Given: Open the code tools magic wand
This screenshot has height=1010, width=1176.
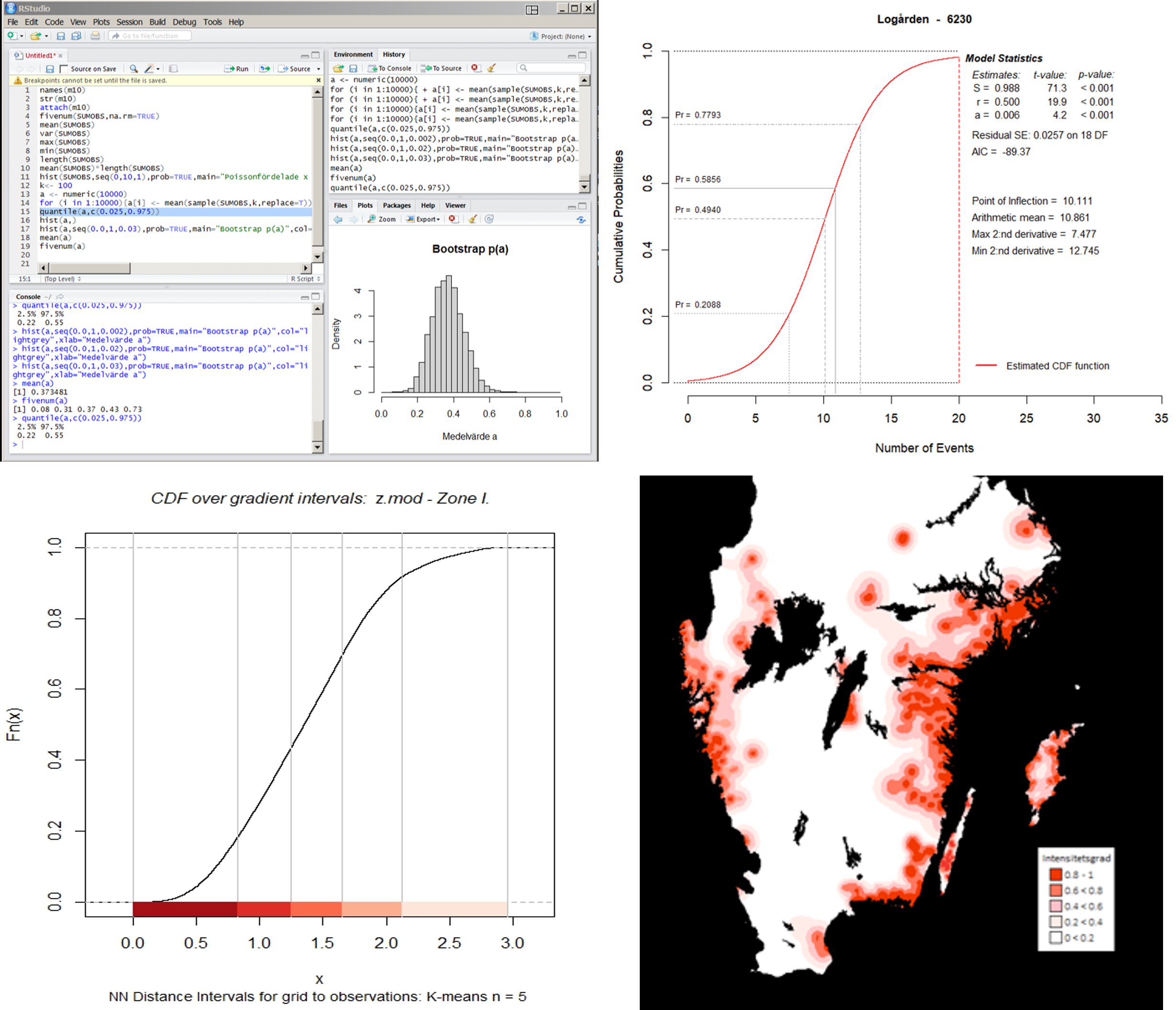Looking at the screenshot, I should (x=149, y=69).
